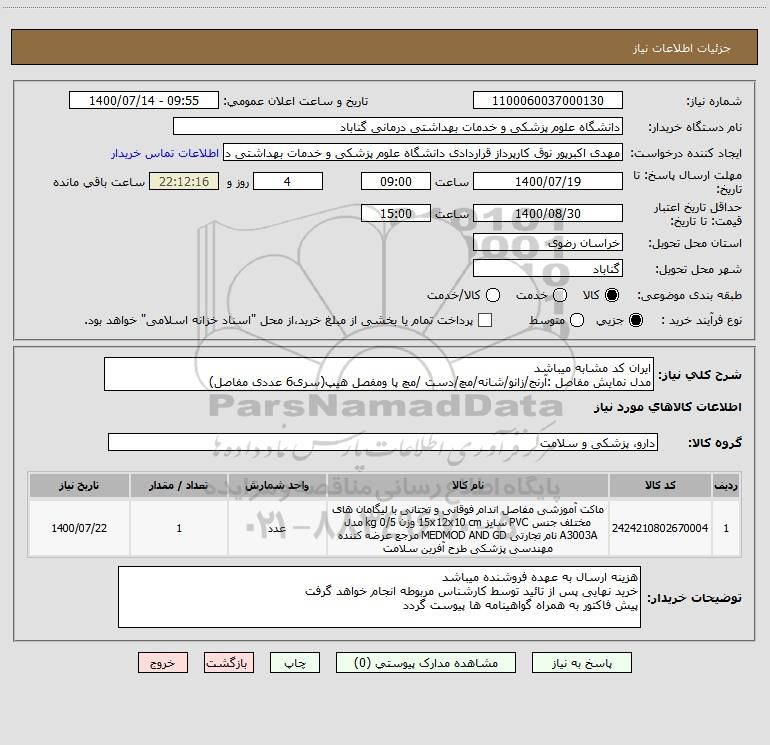Select the جزیی purchase type radio
This screenshot has width=770, height=745.
(635, 321)
